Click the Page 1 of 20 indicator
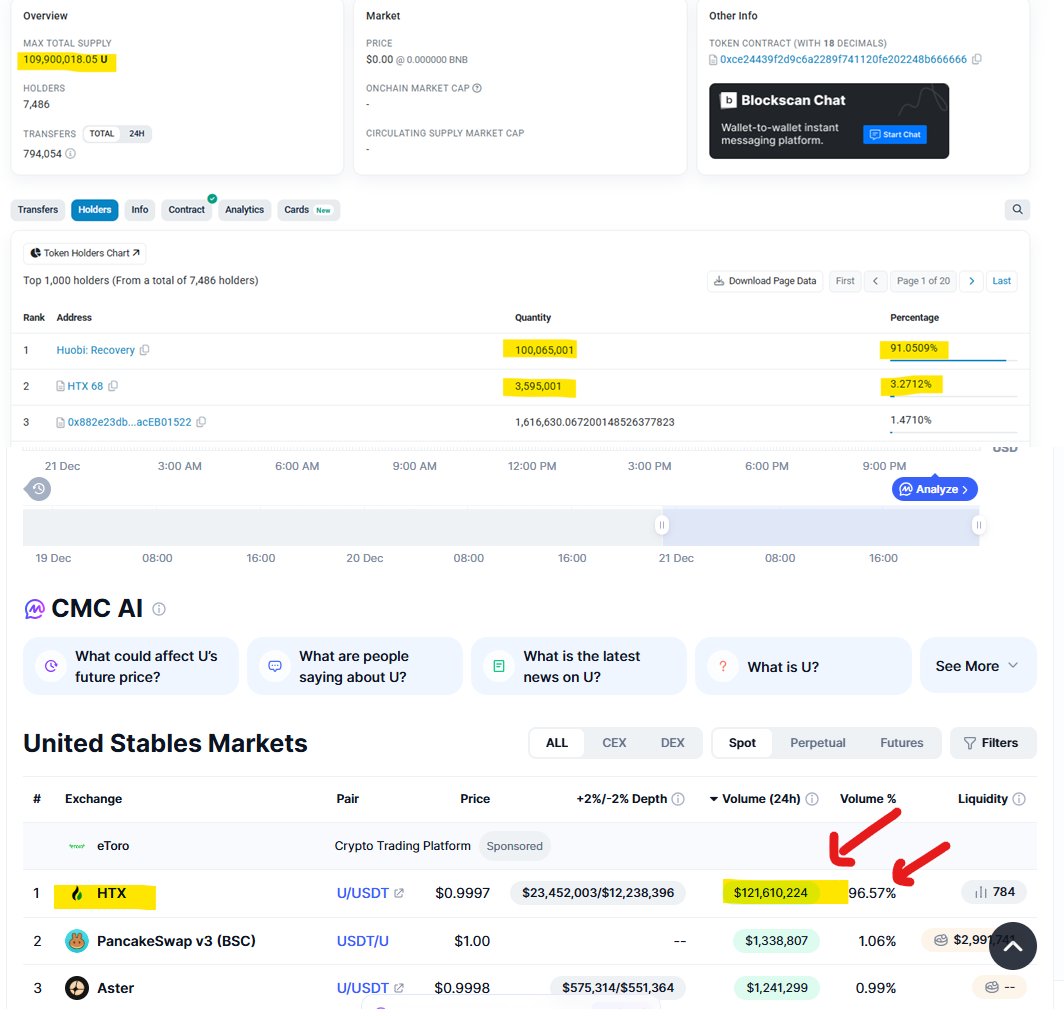The width and height of the screenshot is (1064, 1017). pyautogui.click(x=923, y=281)
